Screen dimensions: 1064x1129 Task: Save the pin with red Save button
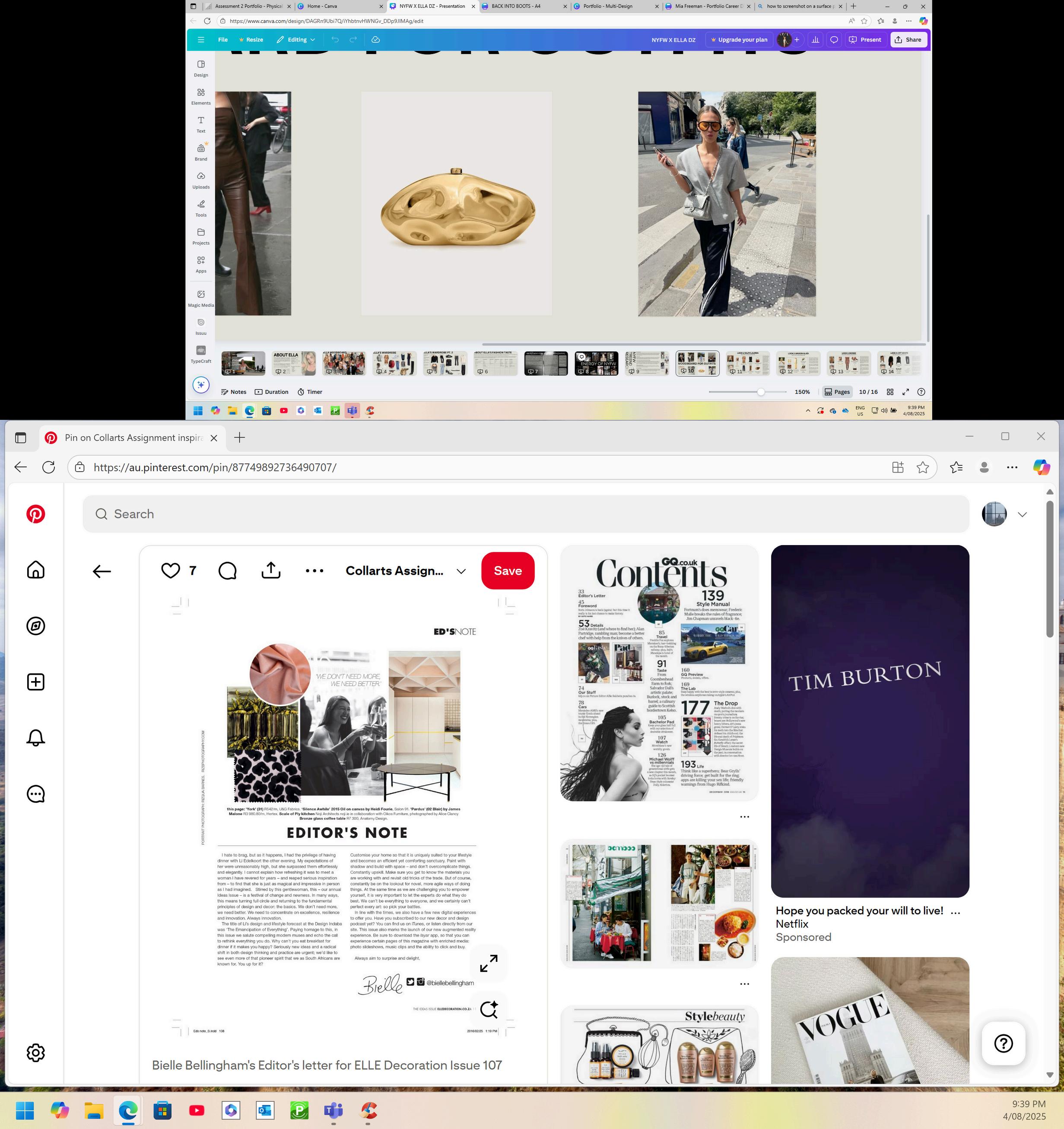507,571
